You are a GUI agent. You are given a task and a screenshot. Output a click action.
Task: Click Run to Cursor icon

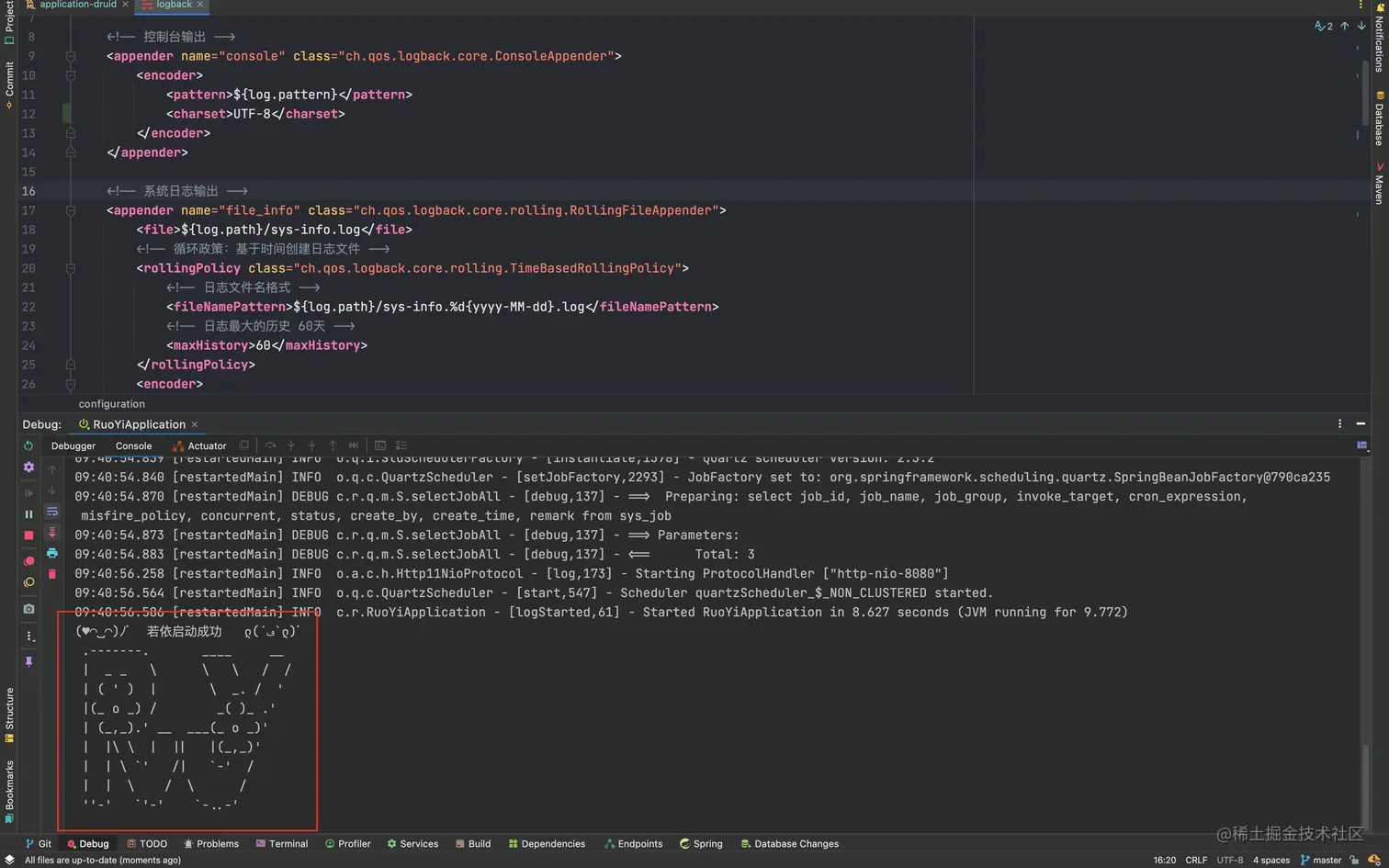(354, 445)
